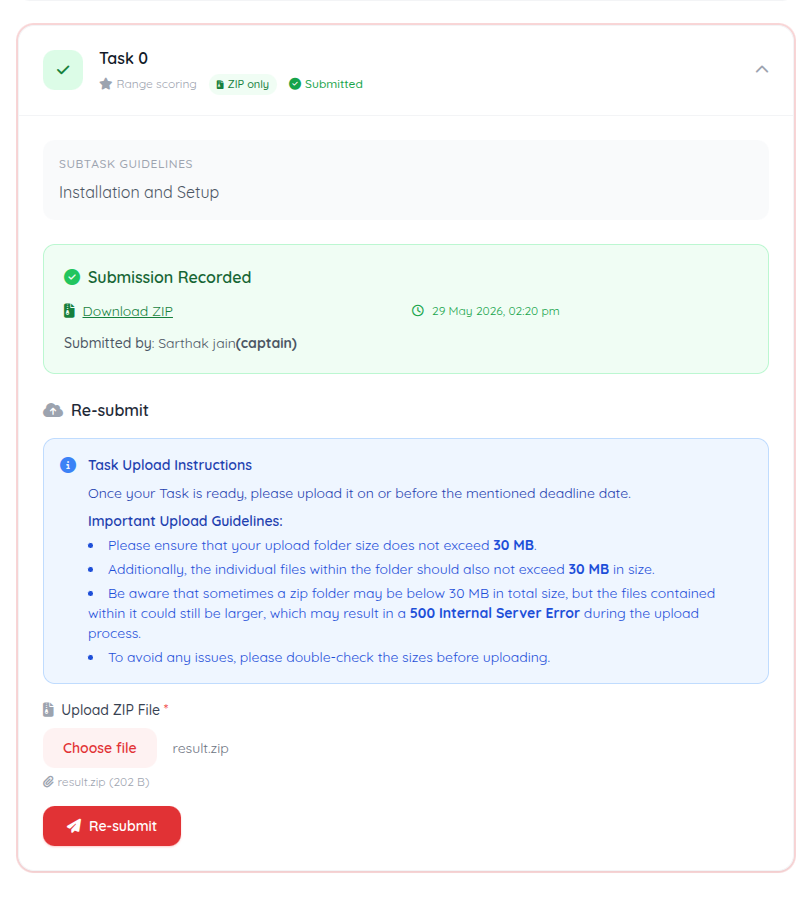Click the file icon next to Upload ZIP File

click(x=49, y=710)
